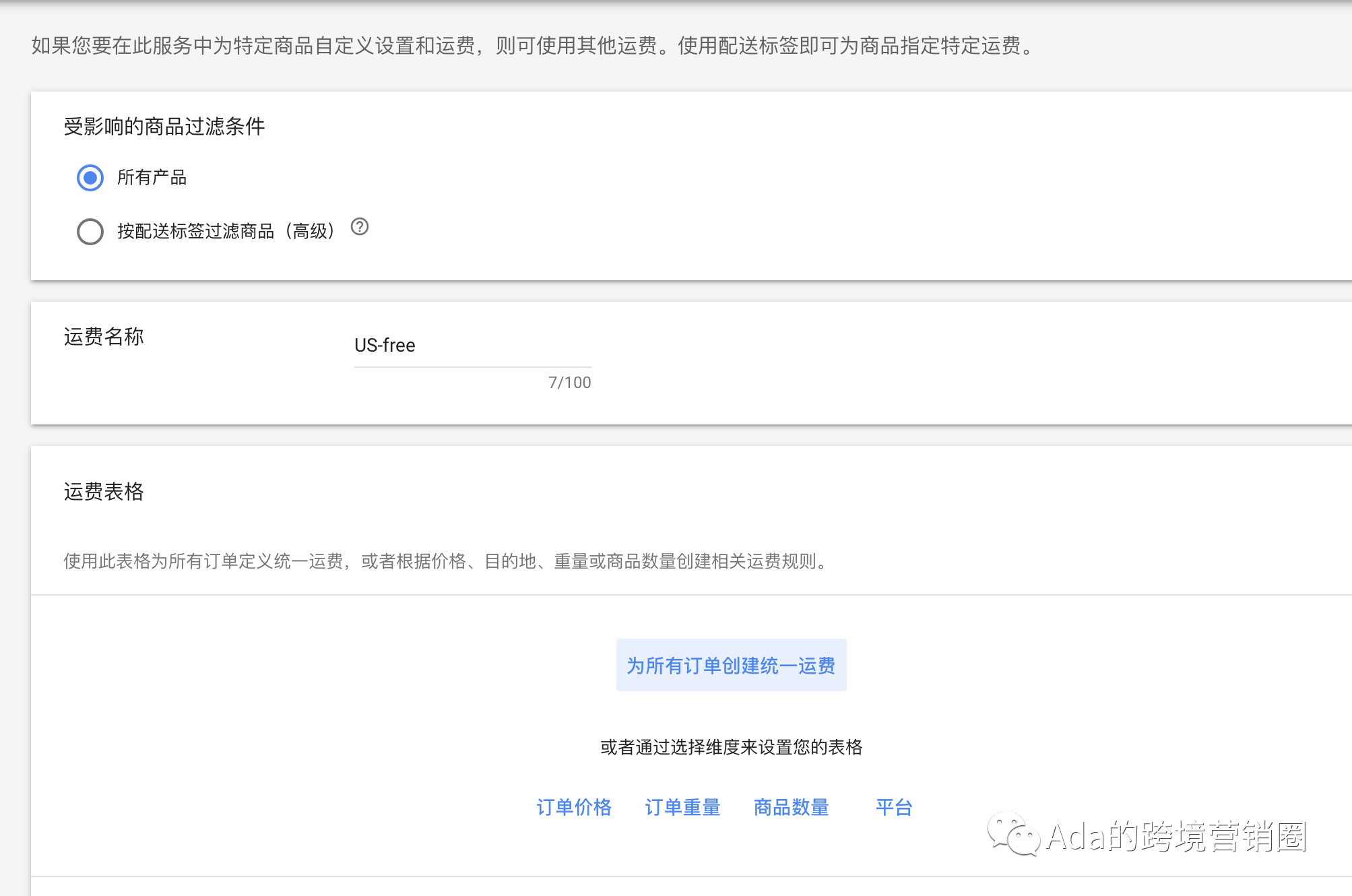Open 平台 dimension selection
This screenshot has height=896, width=1352.
click(x=895, y=807)
